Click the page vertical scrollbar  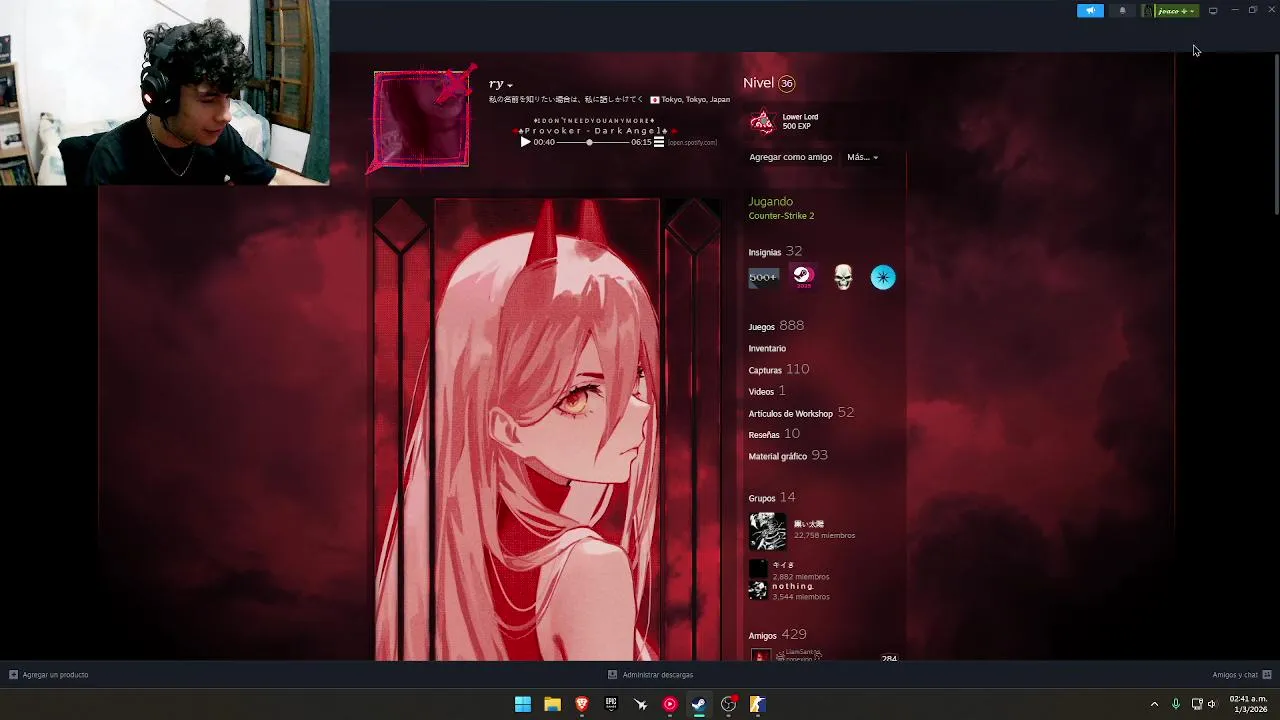(1275, 134)
